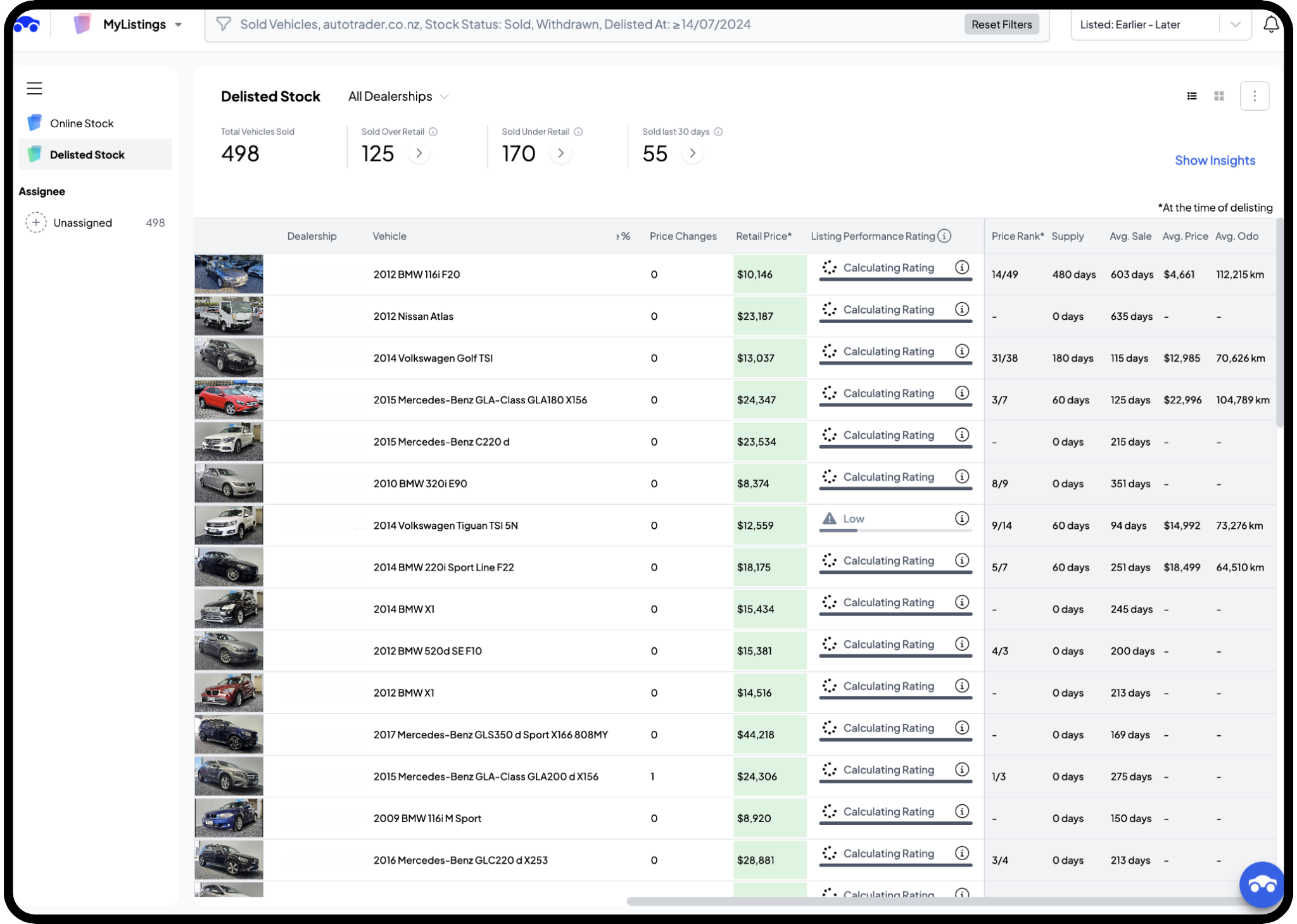
Task: Select Delisted Stock in sidebar
Action: pyautogui.click(x=87, y=155)
